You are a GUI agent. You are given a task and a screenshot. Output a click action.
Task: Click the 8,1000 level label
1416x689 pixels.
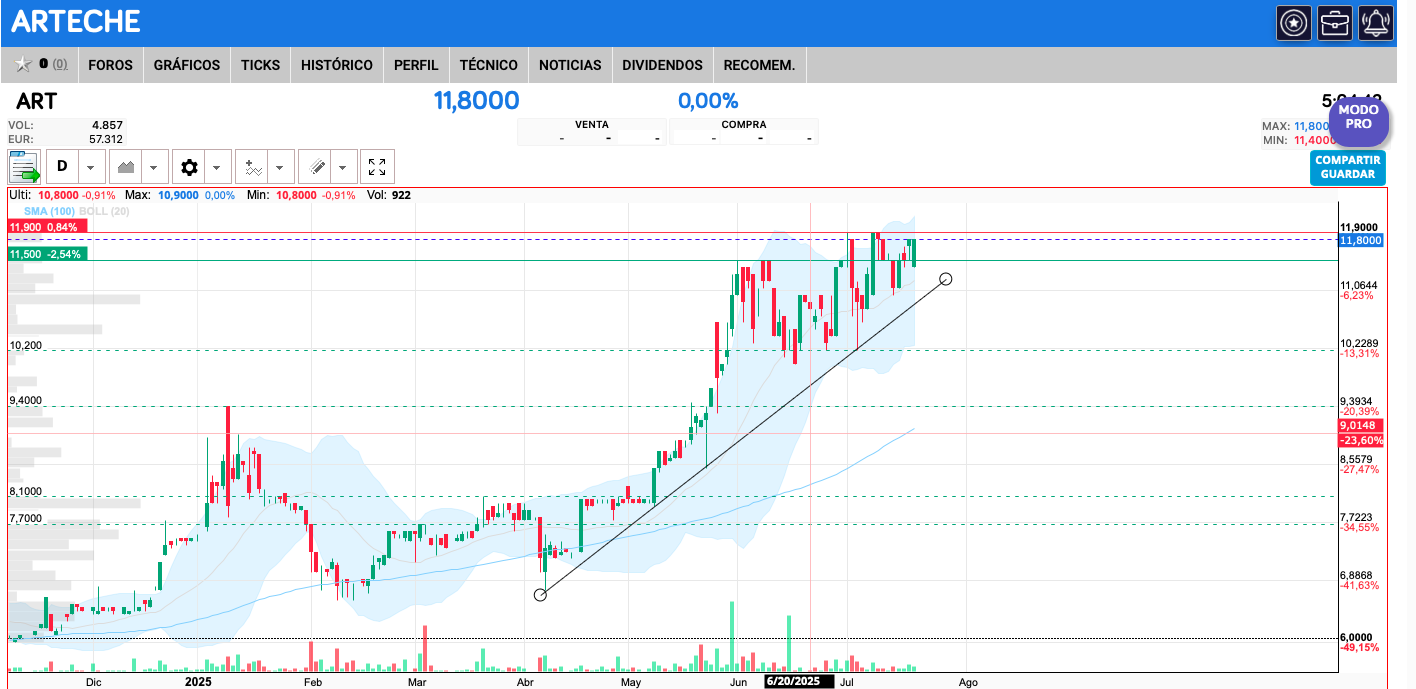26,491
